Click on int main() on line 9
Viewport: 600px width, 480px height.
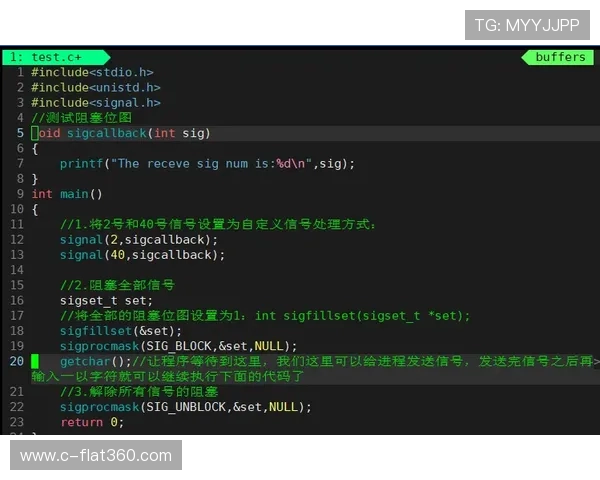(67, 194)
